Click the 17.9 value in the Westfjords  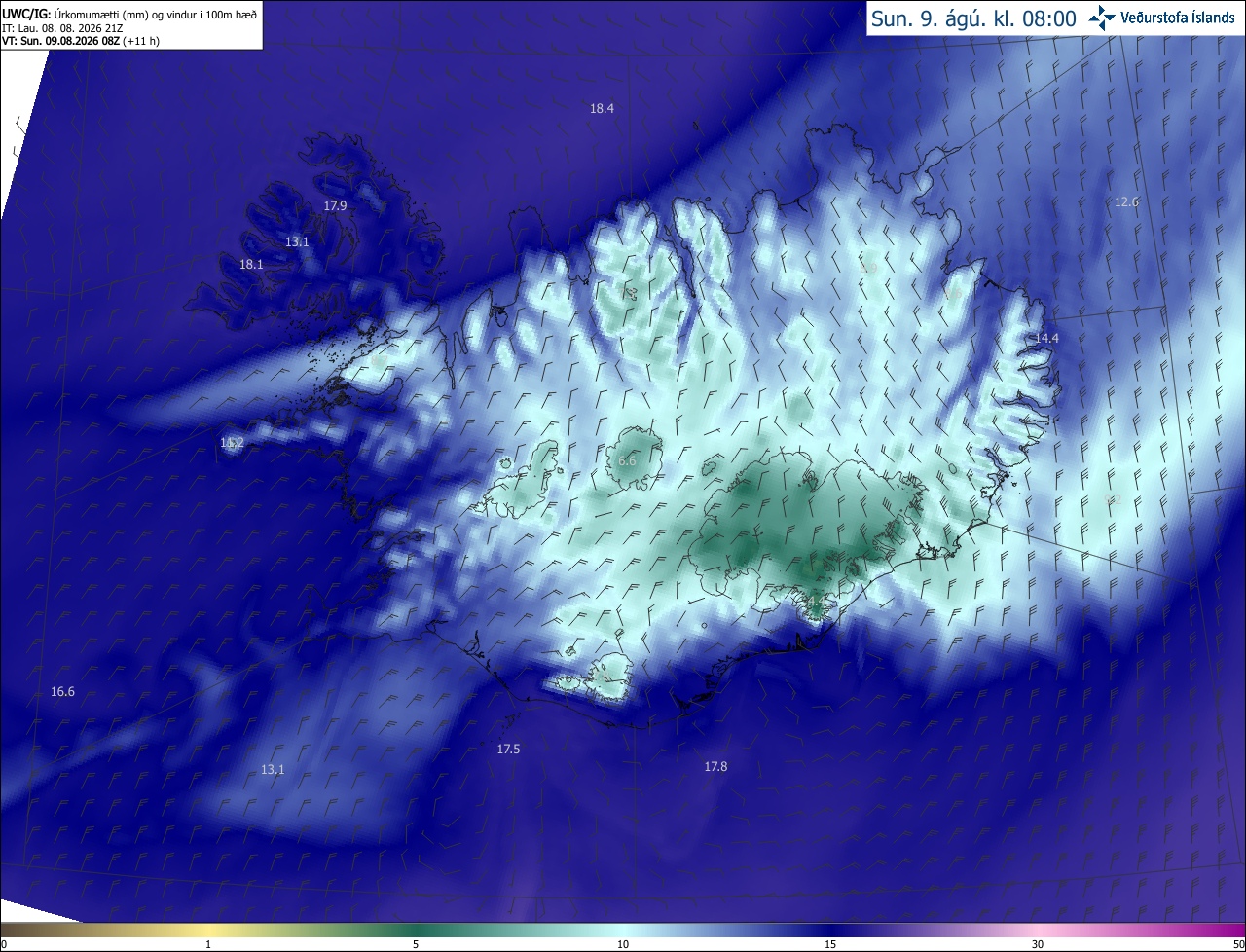[x=335, y=206]
